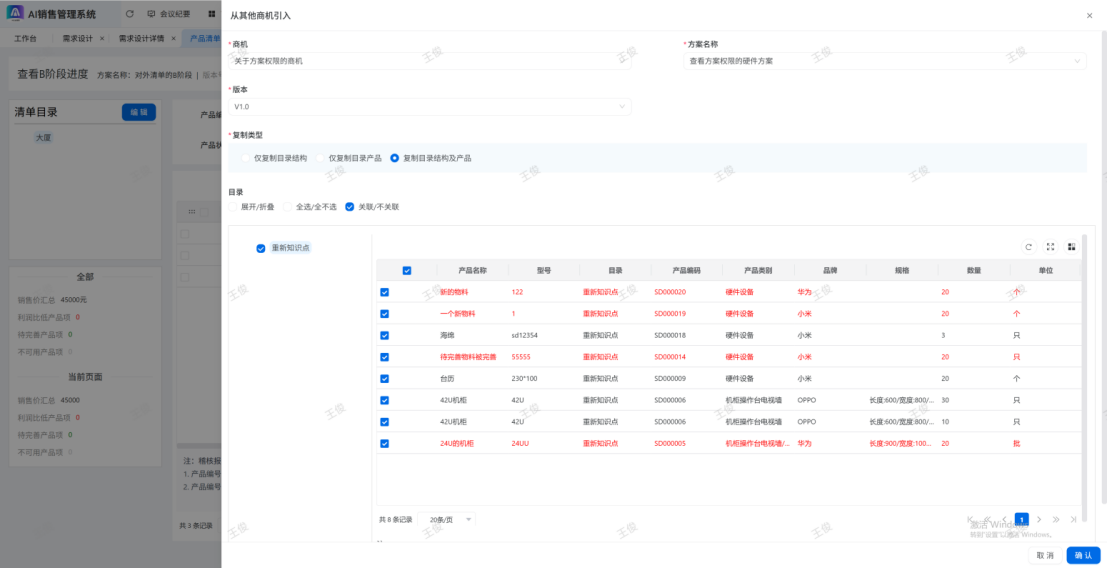1108x569 pixels.
Task: Open the 方案名称 dropdown
Action: click(885, 61)
